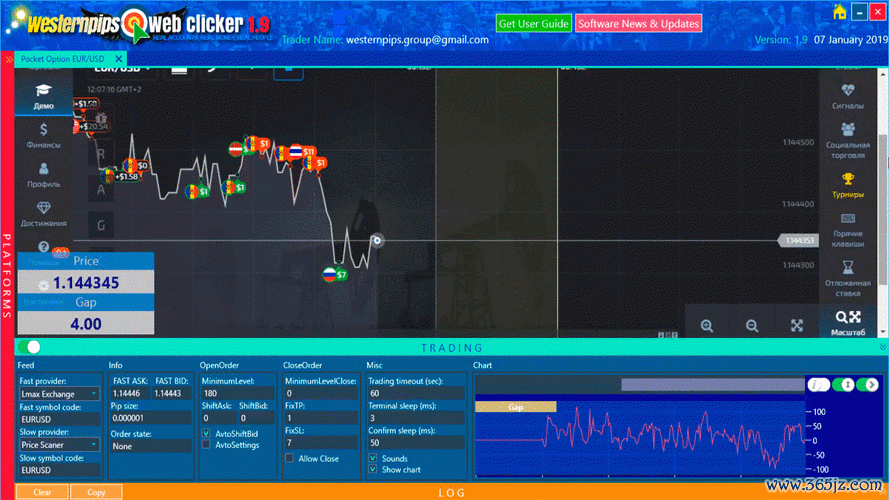Click Trading timeout field 60

[416, 393]
